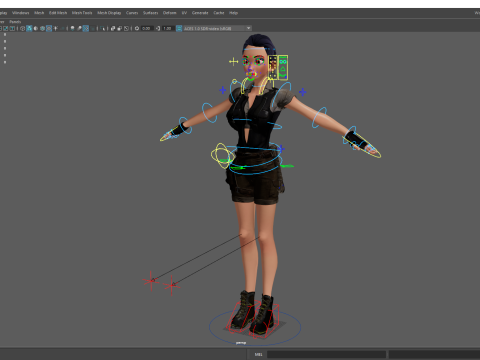Toggle the view transform icon

click(179, 28)
